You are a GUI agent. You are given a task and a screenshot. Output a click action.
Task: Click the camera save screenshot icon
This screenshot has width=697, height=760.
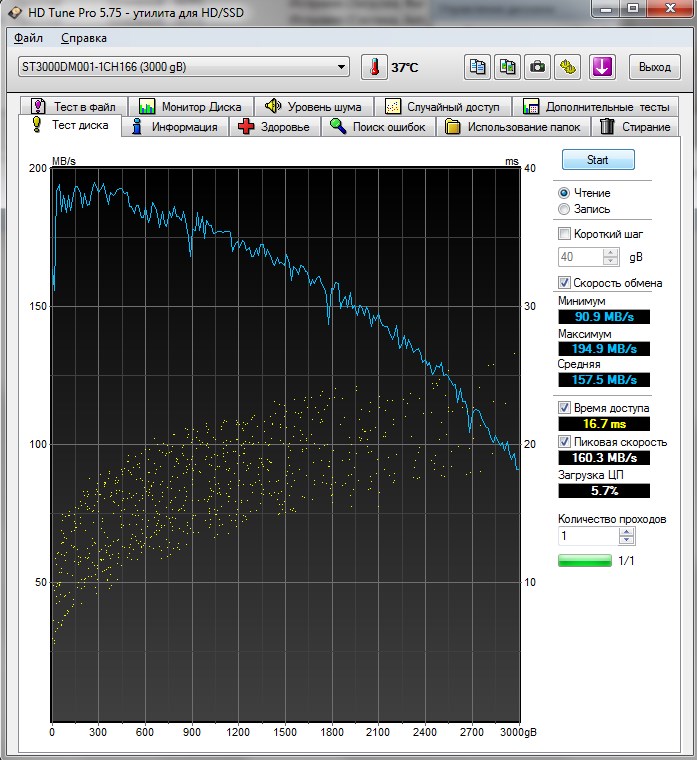[538, 67]
